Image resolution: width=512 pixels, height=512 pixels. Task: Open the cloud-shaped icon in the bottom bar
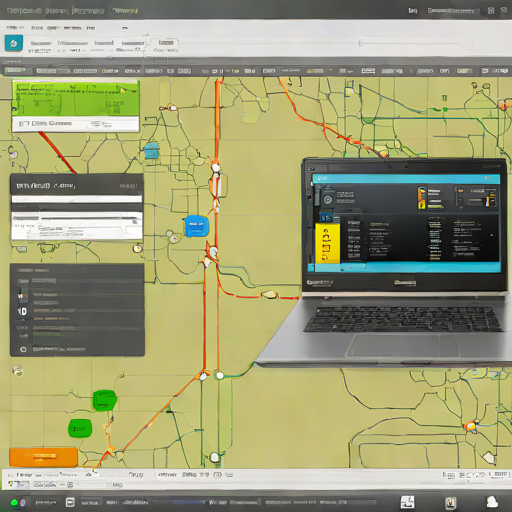tap(492, 502)
